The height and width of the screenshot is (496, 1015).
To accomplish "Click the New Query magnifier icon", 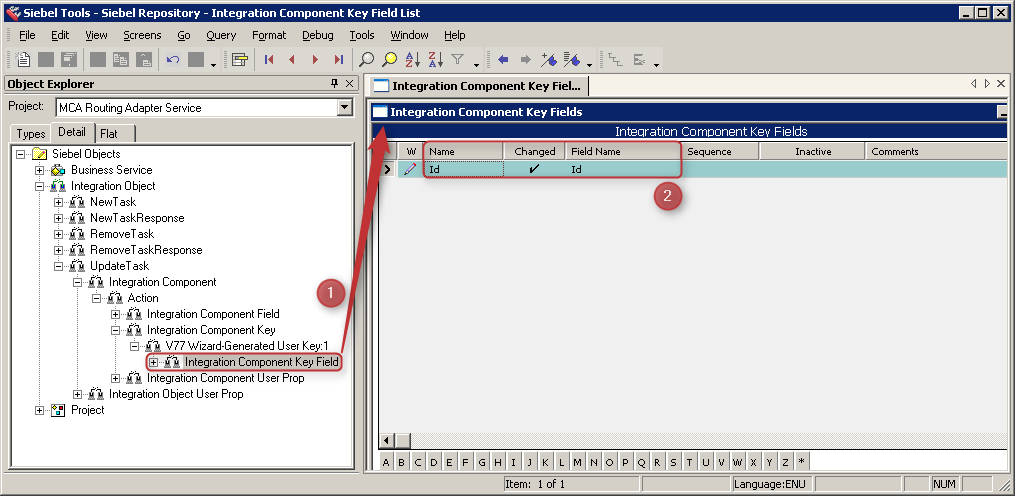I will point(366,60).
